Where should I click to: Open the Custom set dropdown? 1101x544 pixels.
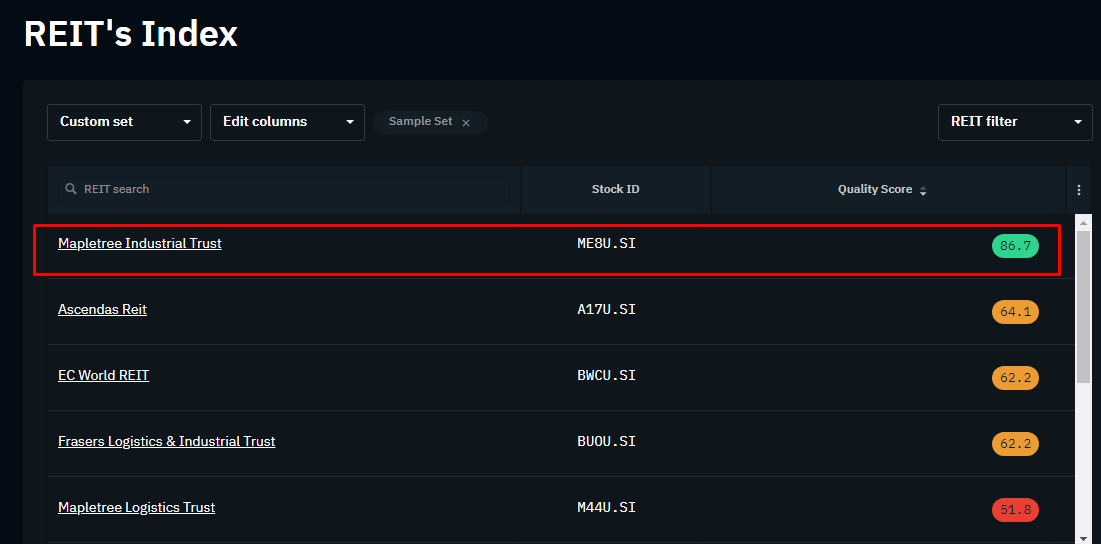124,122
